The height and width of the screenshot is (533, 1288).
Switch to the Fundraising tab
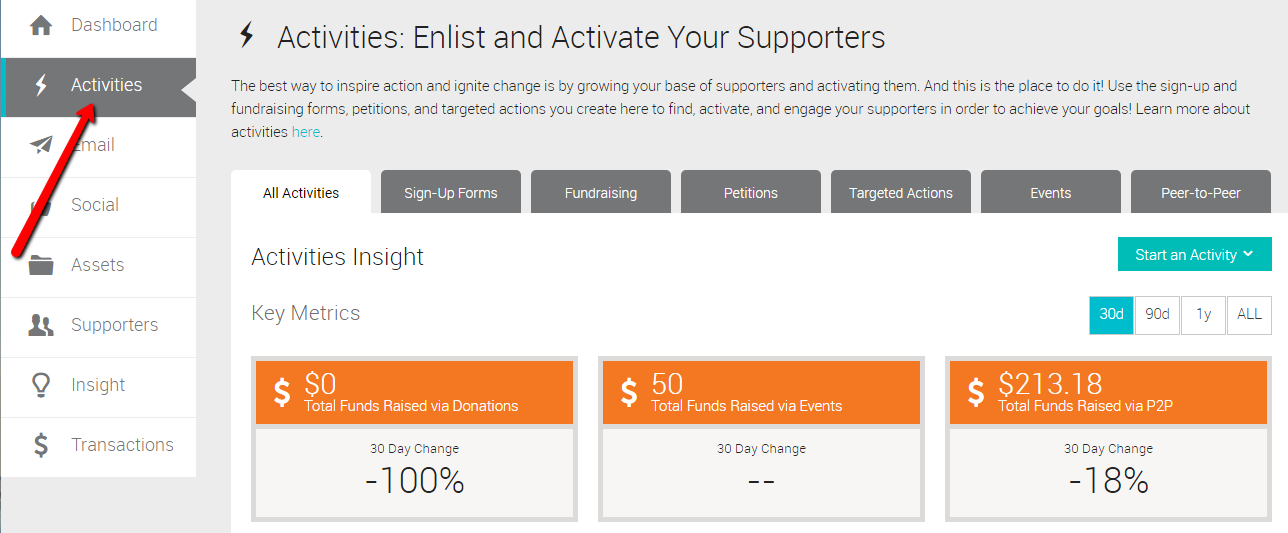[x=601, y=192]
